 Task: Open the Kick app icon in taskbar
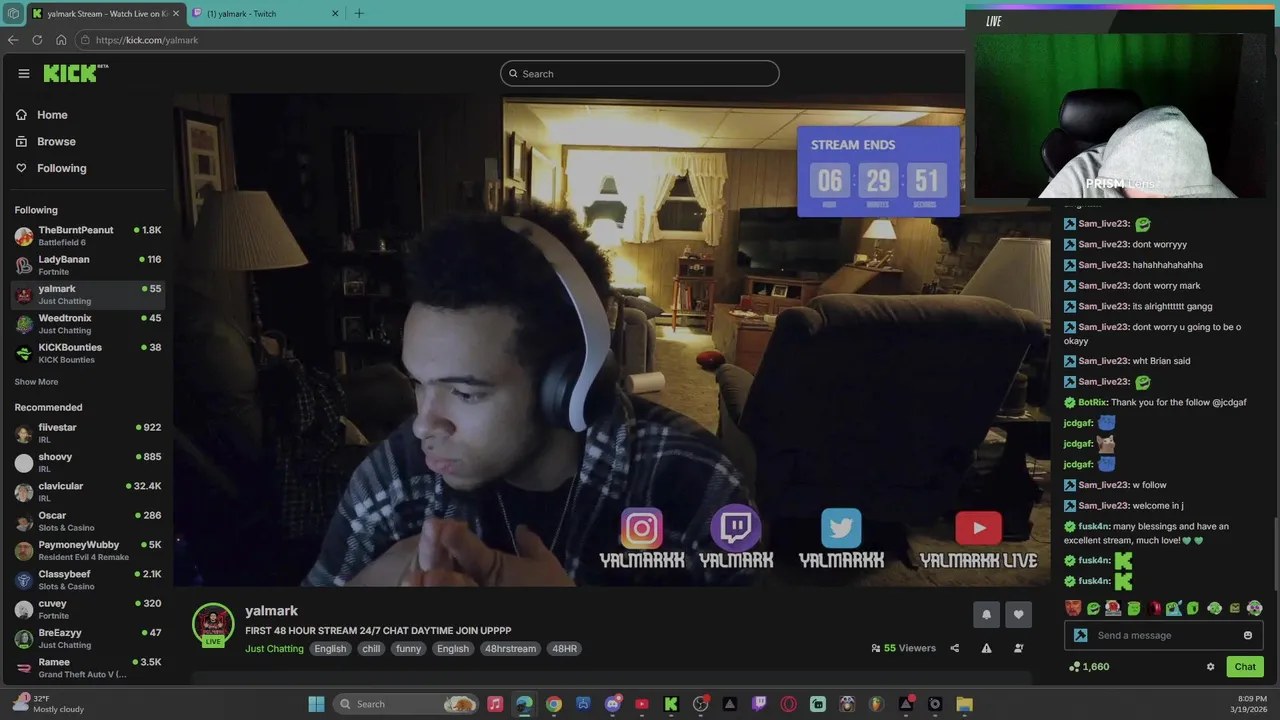[x=671, y=704]
